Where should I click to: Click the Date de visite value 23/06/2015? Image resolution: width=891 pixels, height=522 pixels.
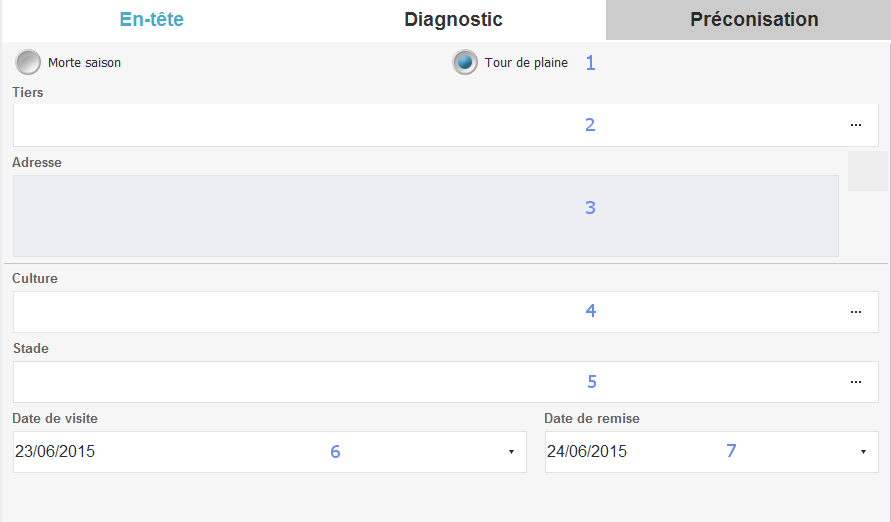[x=55, y=452]
